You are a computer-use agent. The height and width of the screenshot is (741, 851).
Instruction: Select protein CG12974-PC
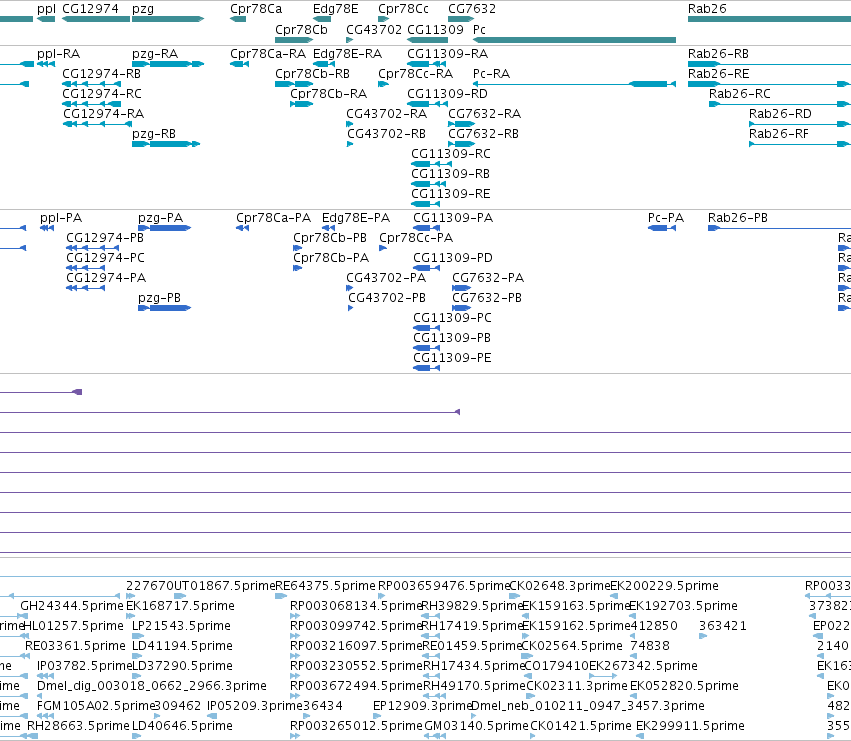coord(85,268)
